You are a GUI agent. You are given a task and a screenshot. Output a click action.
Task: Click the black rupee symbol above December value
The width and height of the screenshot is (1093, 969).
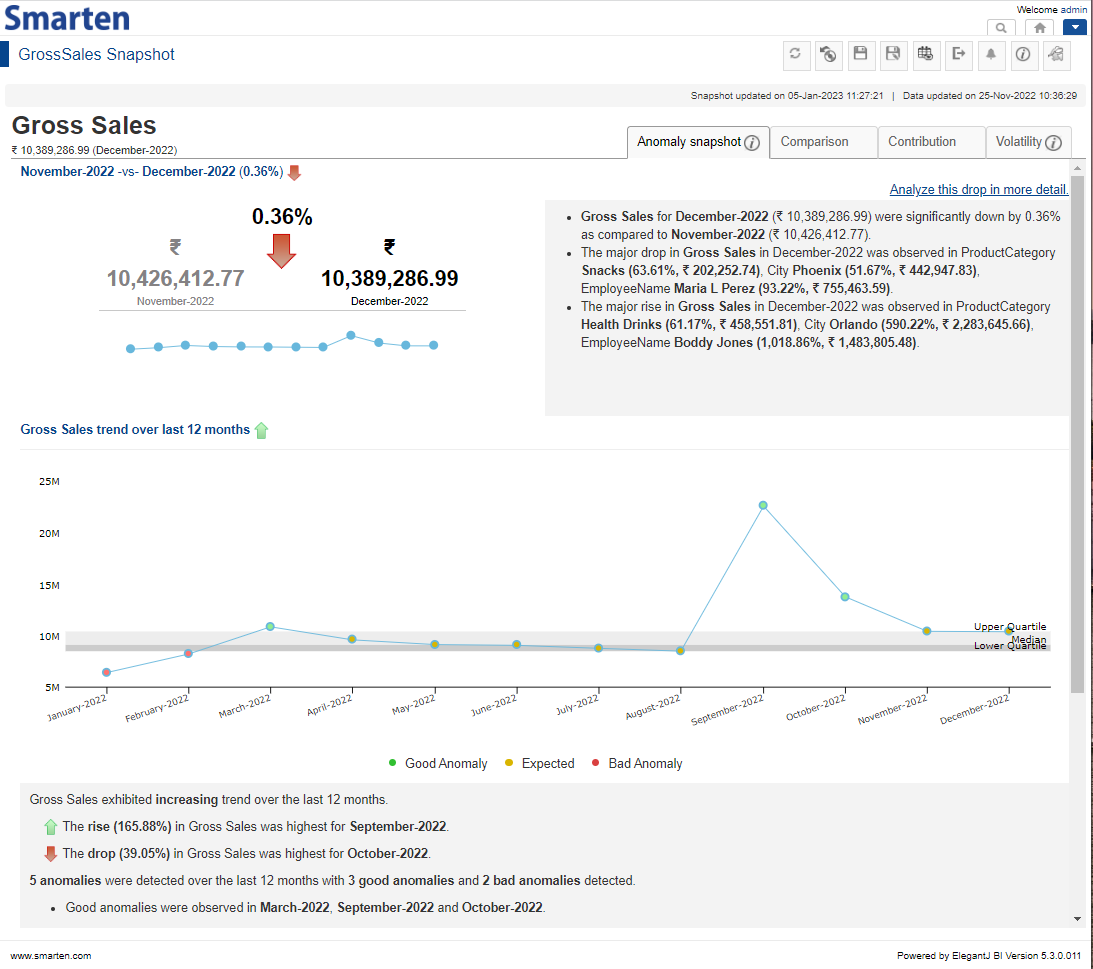(390, 247)
